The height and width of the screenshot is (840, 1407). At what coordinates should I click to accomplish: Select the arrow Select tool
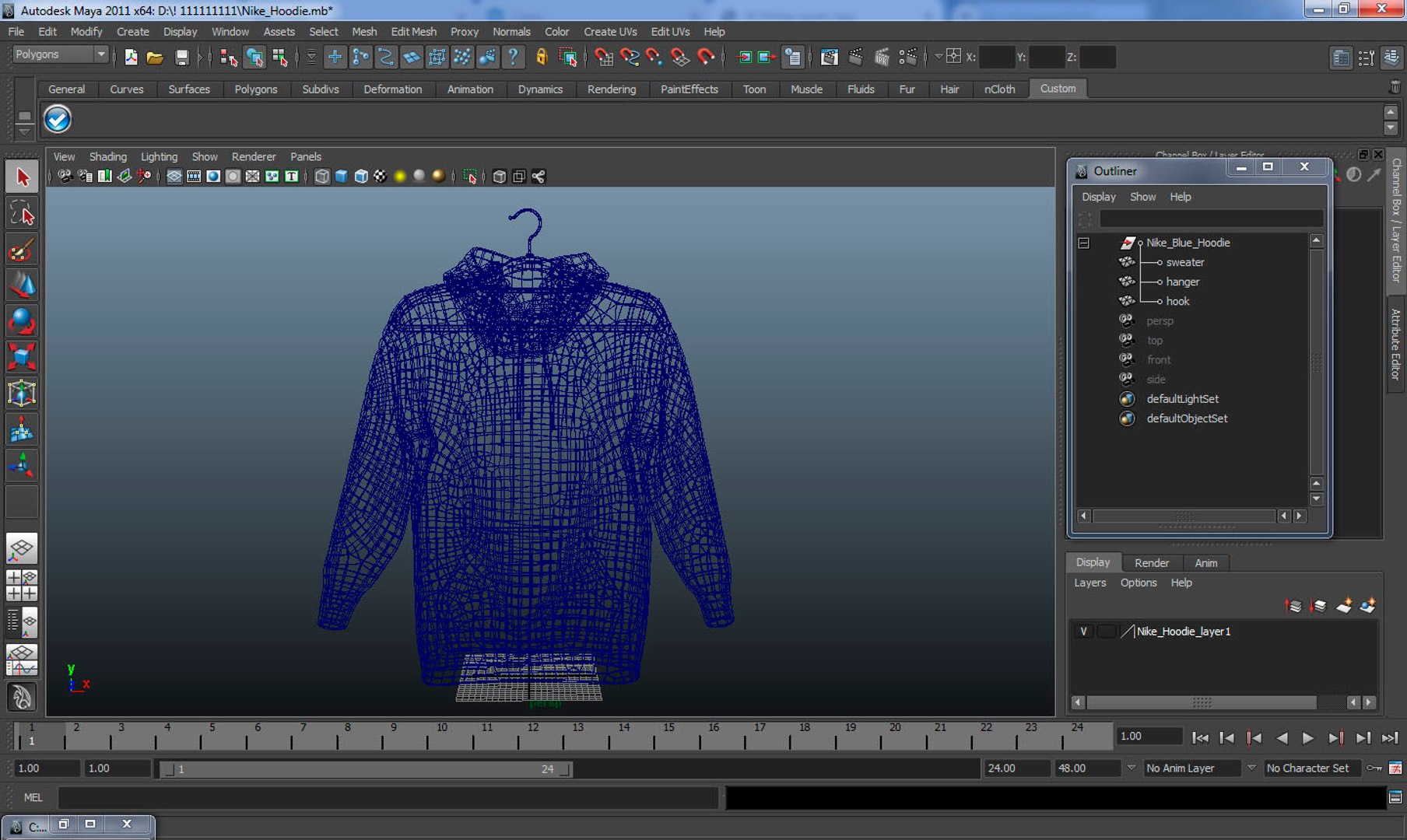pyautogui.click(x=22, y=177)
